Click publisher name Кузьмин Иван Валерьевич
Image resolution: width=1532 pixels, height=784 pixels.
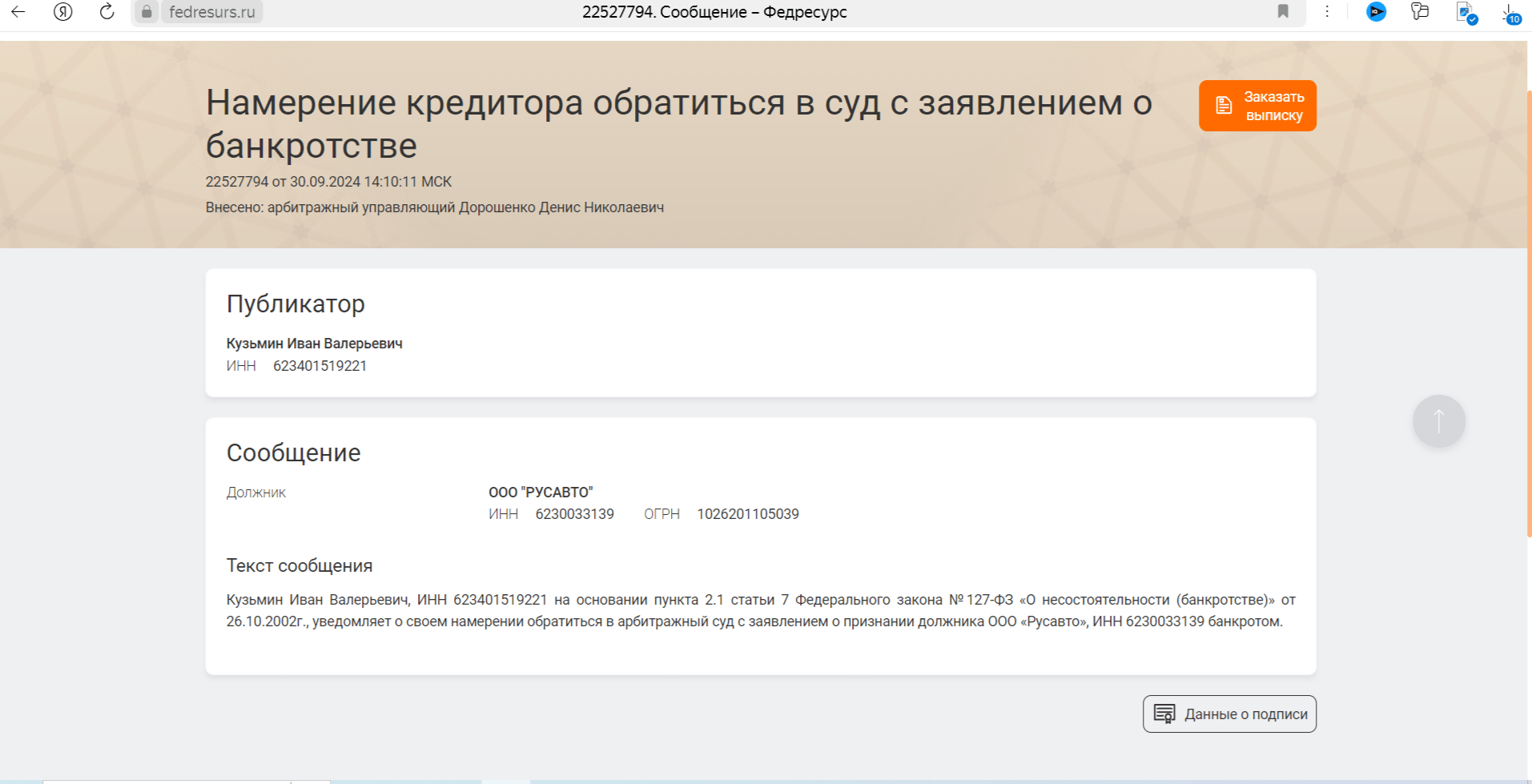315,343
